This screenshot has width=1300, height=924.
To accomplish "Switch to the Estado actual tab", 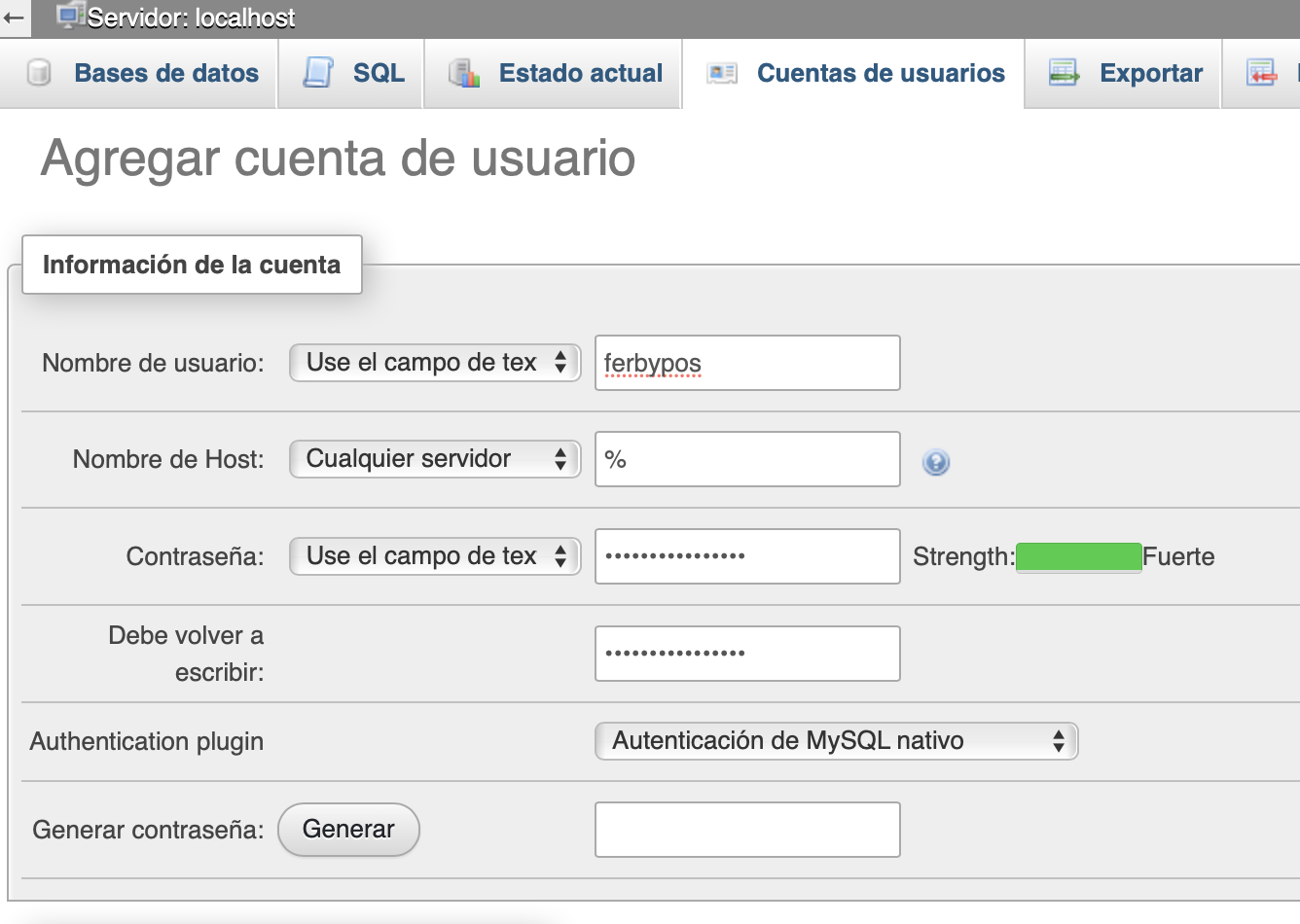I will 580,73.
